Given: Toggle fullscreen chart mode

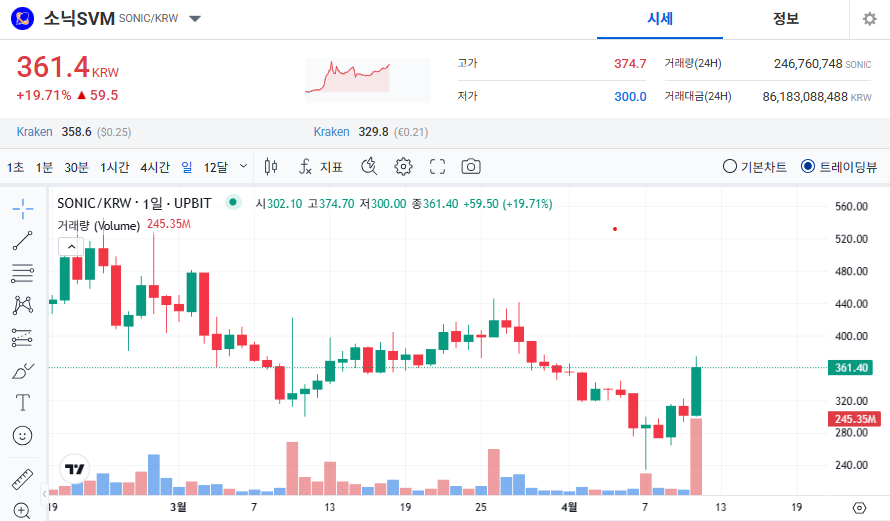Looking at the screenshot, I should coord(437,167).
